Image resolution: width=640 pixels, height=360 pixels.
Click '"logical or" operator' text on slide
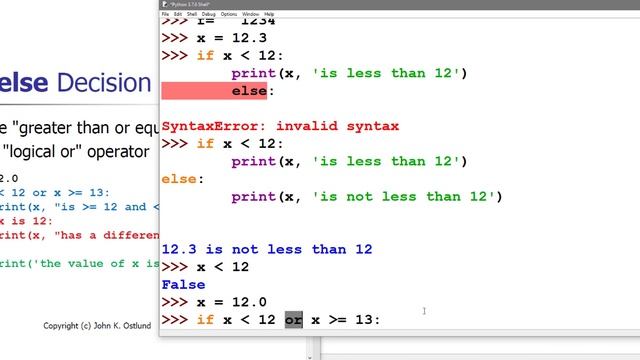point(76,152)
